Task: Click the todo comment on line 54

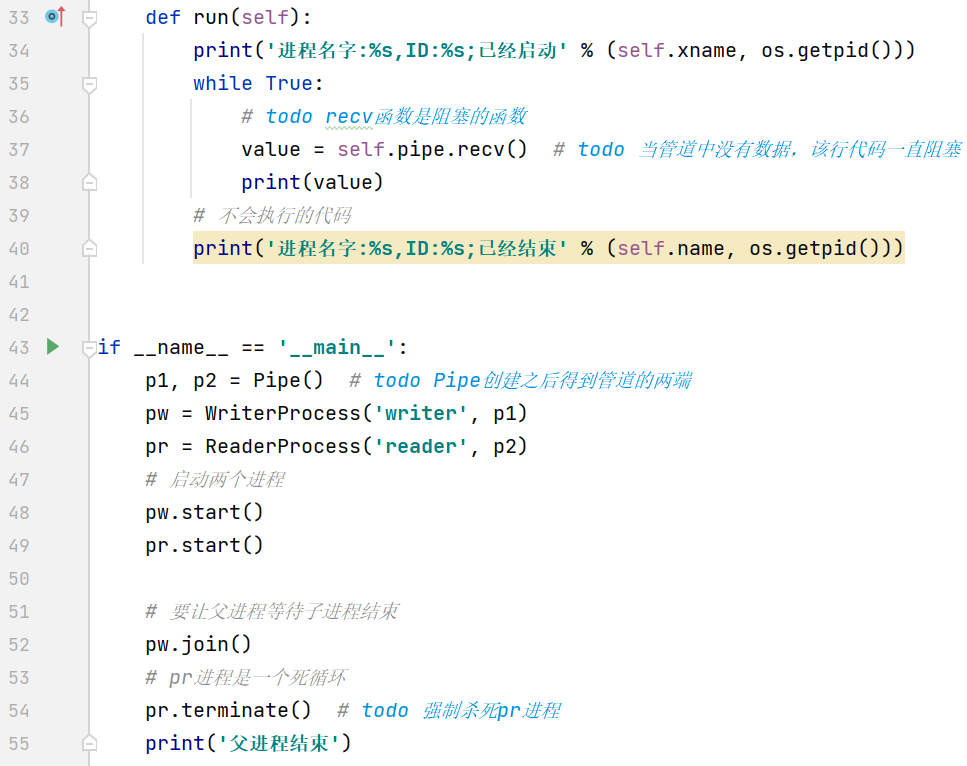Action: coord(449,710)
